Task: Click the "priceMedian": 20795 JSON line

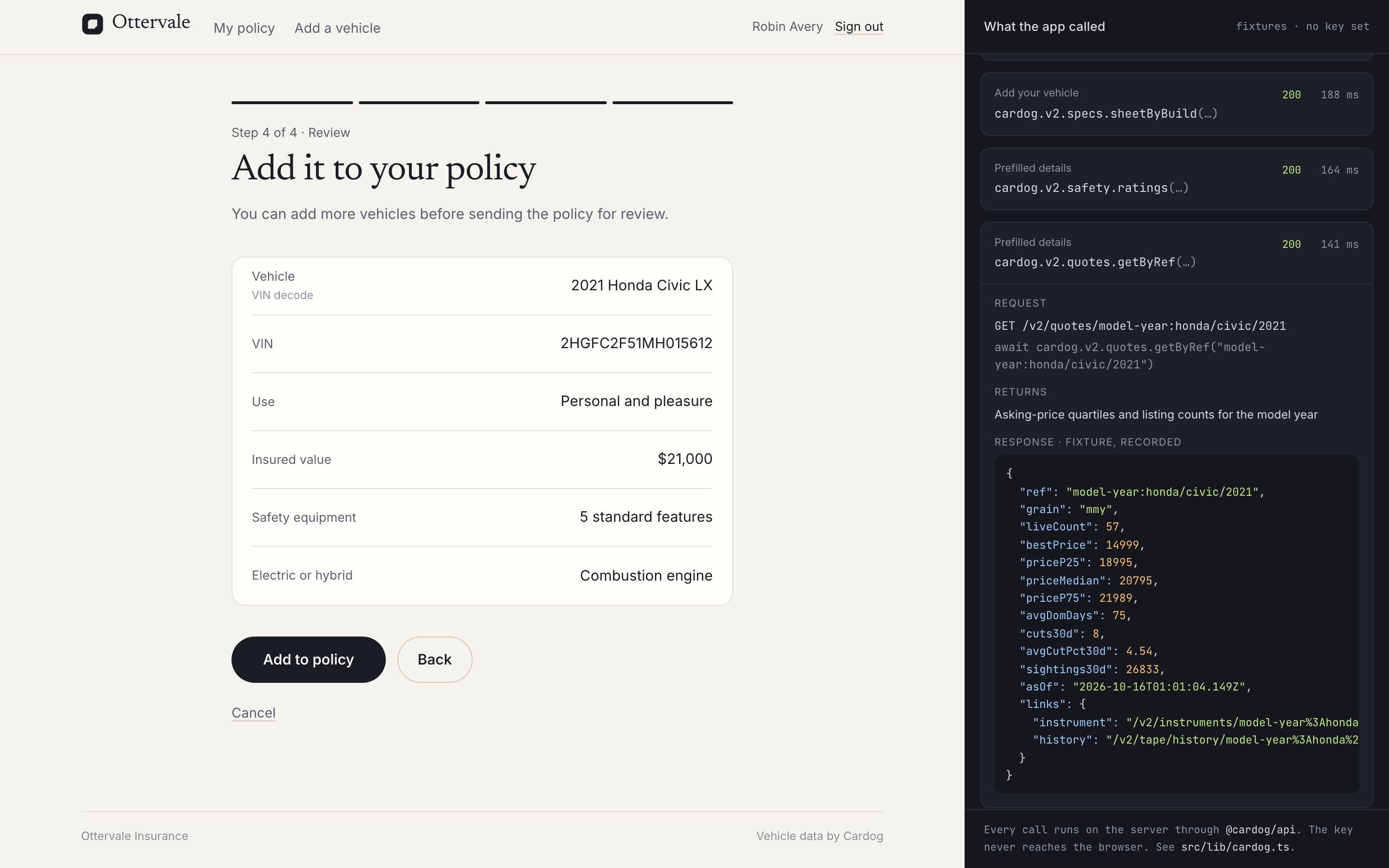Action: tap(1088, 581)
